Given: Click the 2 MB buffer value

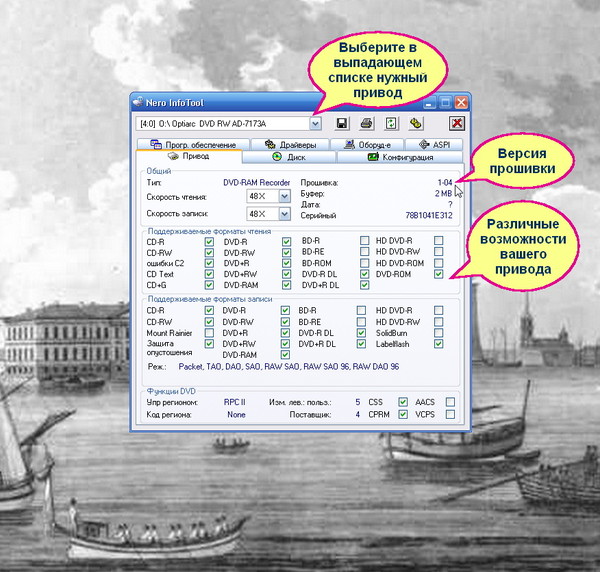Looking at the screenshot, I should [443, 194].
